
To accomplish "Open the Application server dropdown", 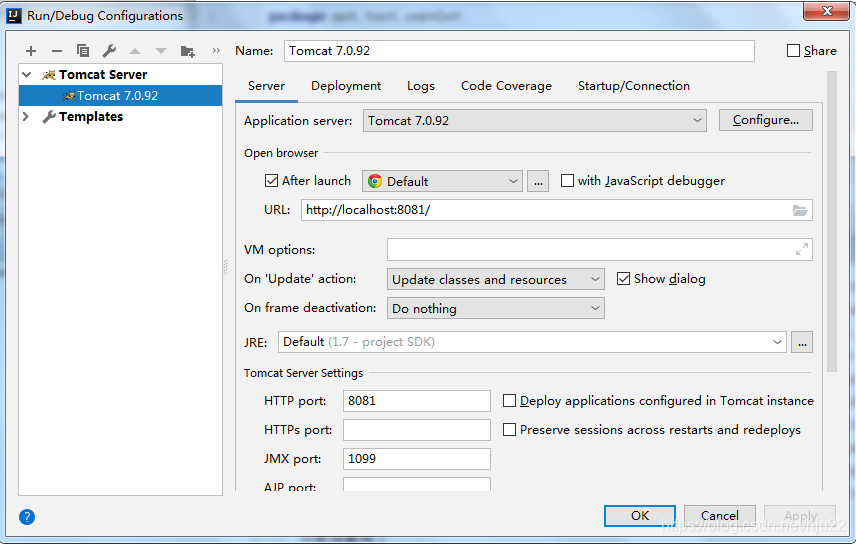I will click(x=534, y=121).
